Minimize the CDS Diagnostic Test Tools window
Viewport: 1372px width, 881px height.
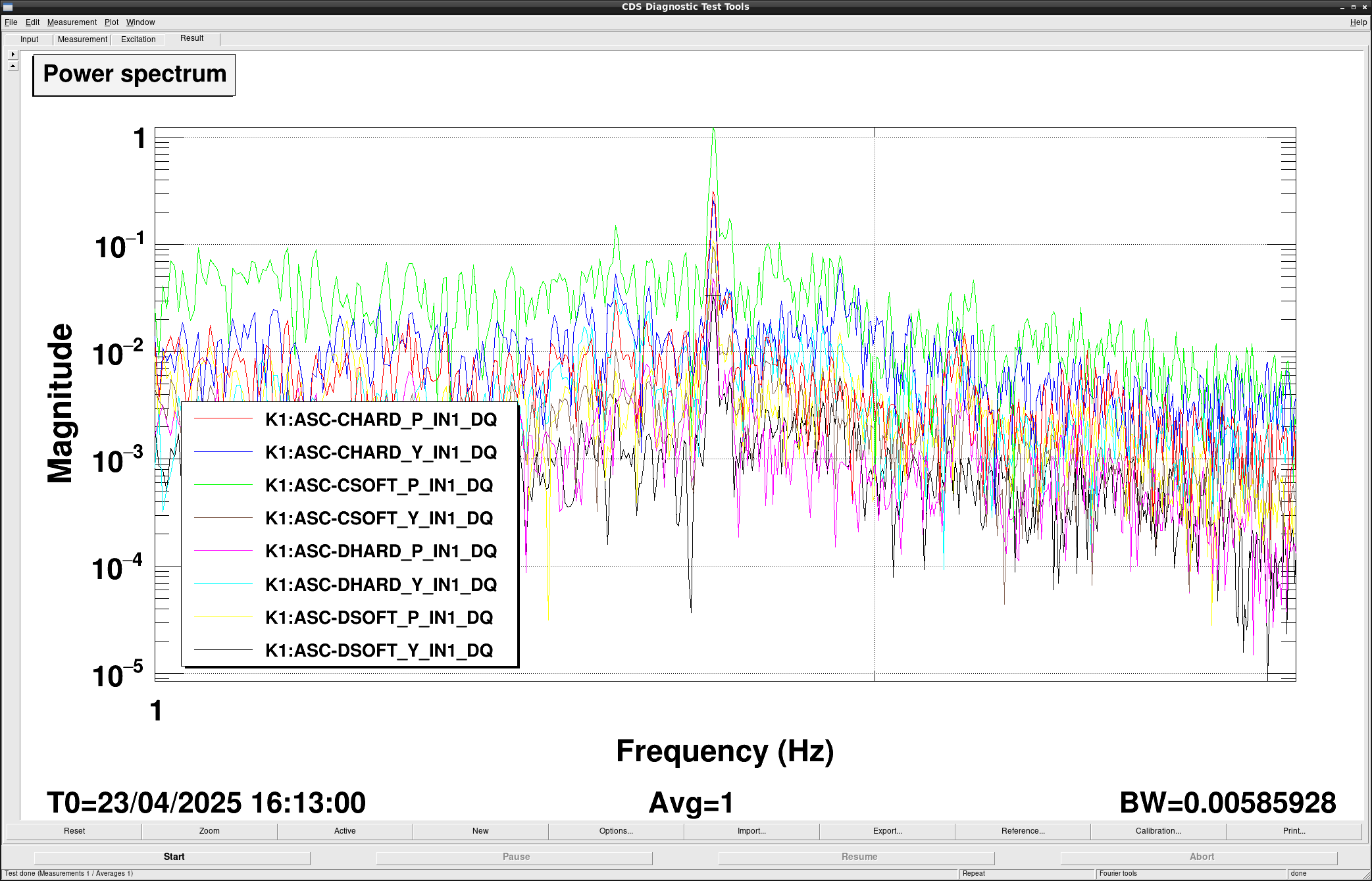pos(1343,7)
